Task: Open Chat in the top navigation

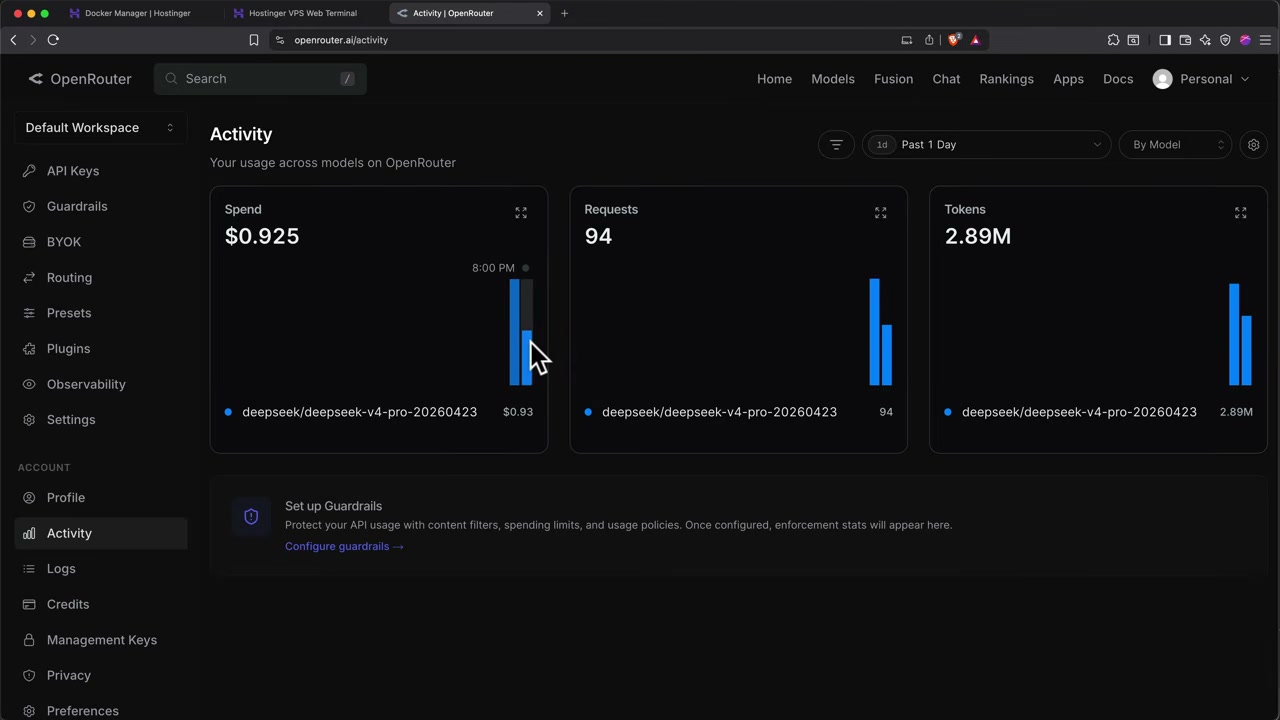Action: click(x=946, y=79)
